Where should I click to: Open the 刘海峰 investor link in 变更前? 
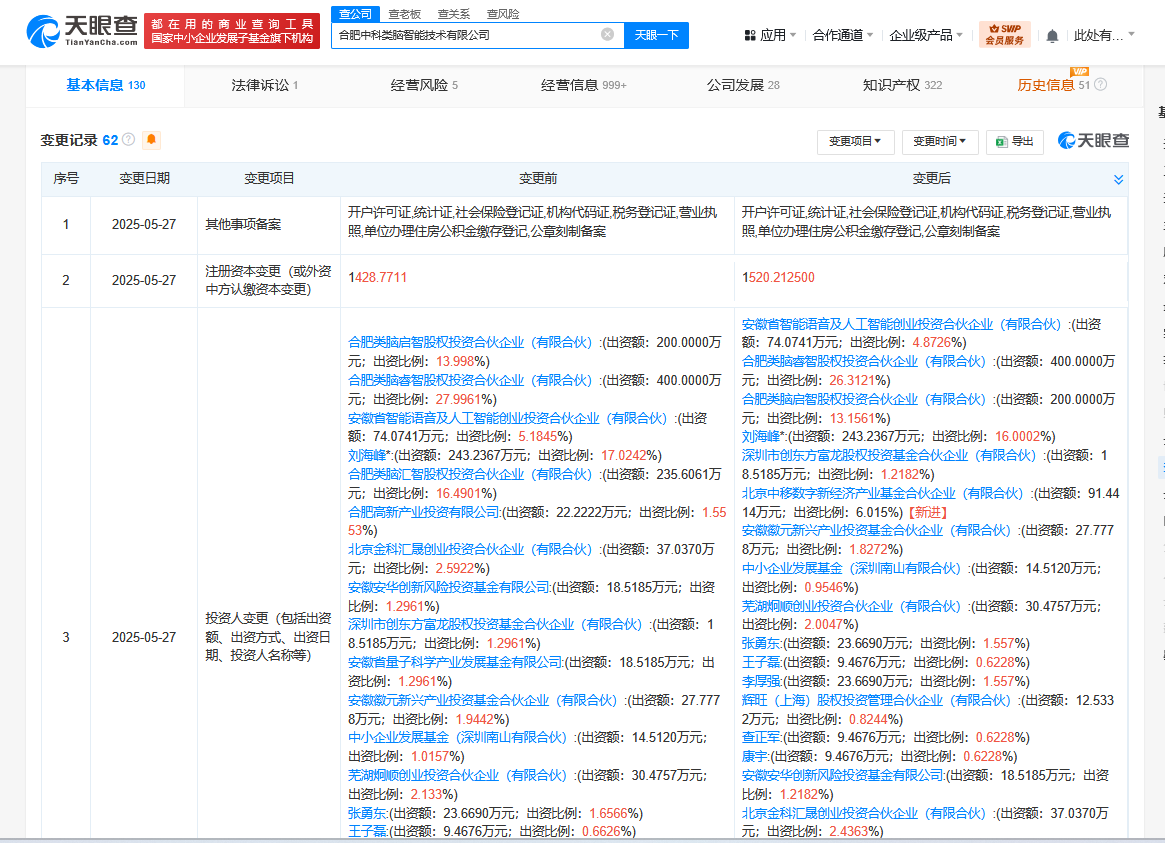(368, 455)
